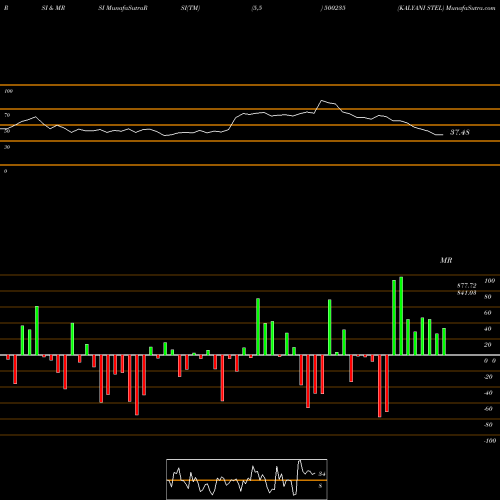
Task: Click the MR right-axis label "60"
Action: pyautogui.click(x=488, y=313)
